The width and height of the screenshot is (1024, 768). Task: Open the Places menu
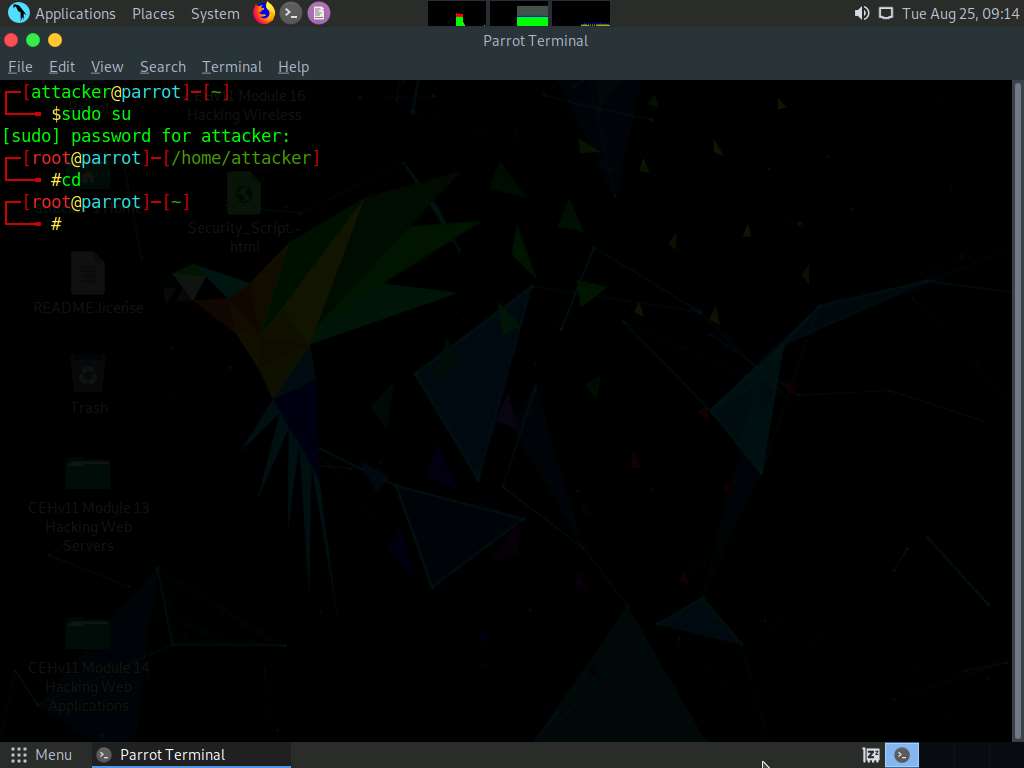click(x=153, y=14)
